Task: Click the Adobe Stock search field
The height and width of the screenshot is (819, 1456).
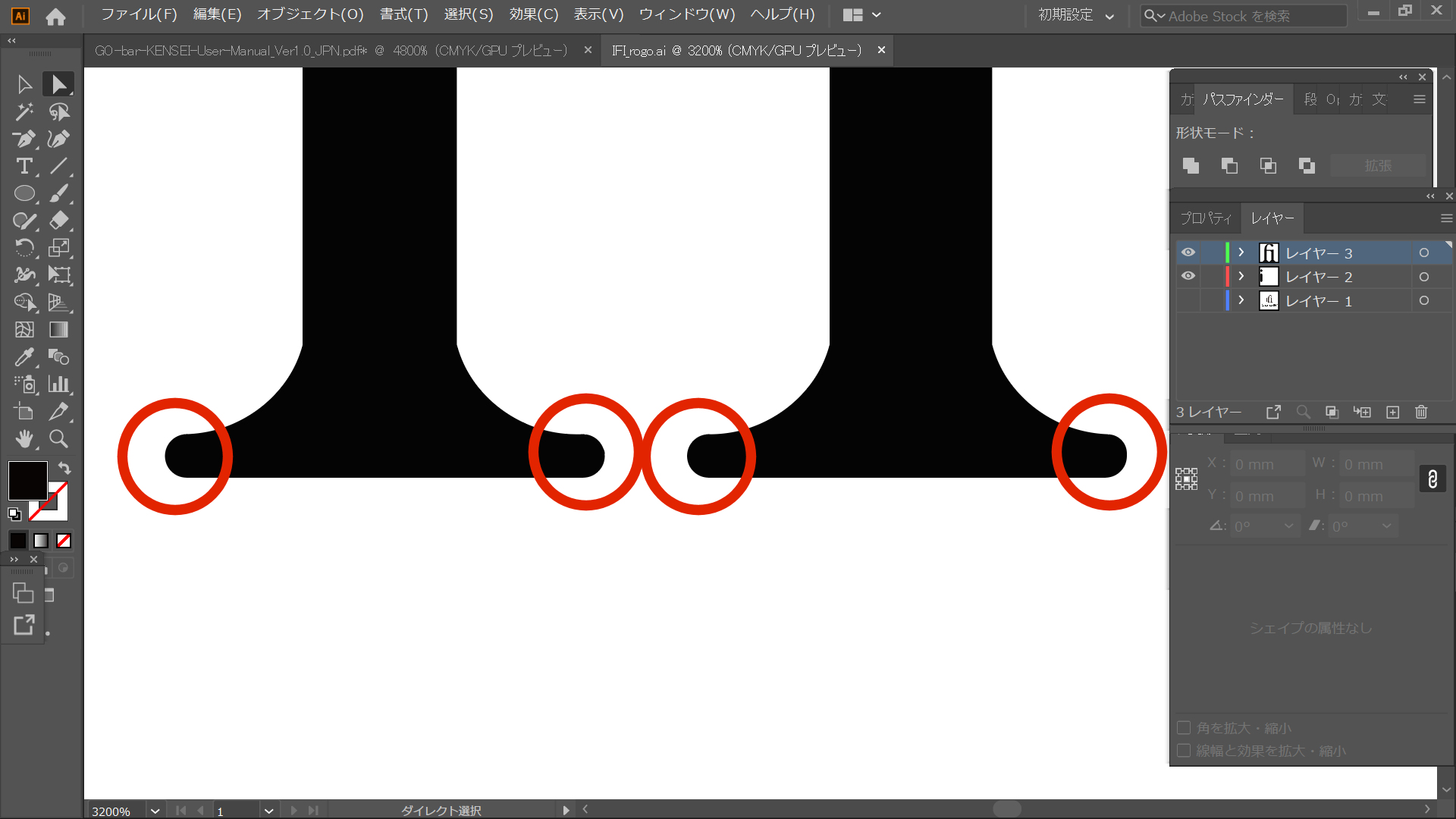Action: [1251, 16]
